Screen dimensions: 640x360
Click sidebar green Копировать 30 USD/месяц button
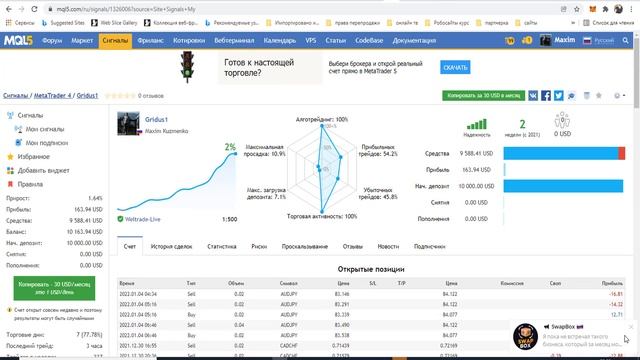pyautogui.click(x=54, y=288)
